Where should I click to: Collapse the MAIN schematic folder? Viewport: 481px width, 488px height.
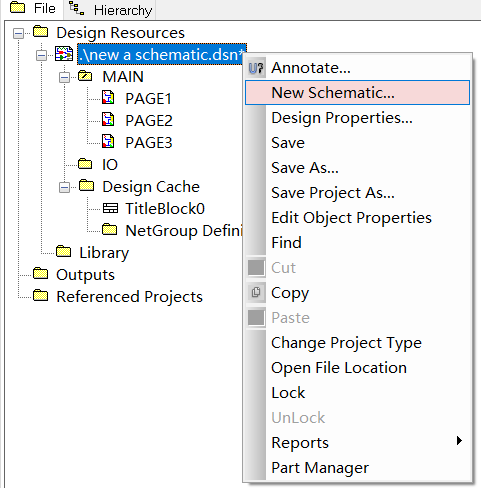pyautogui.click(x=64, y=77)
